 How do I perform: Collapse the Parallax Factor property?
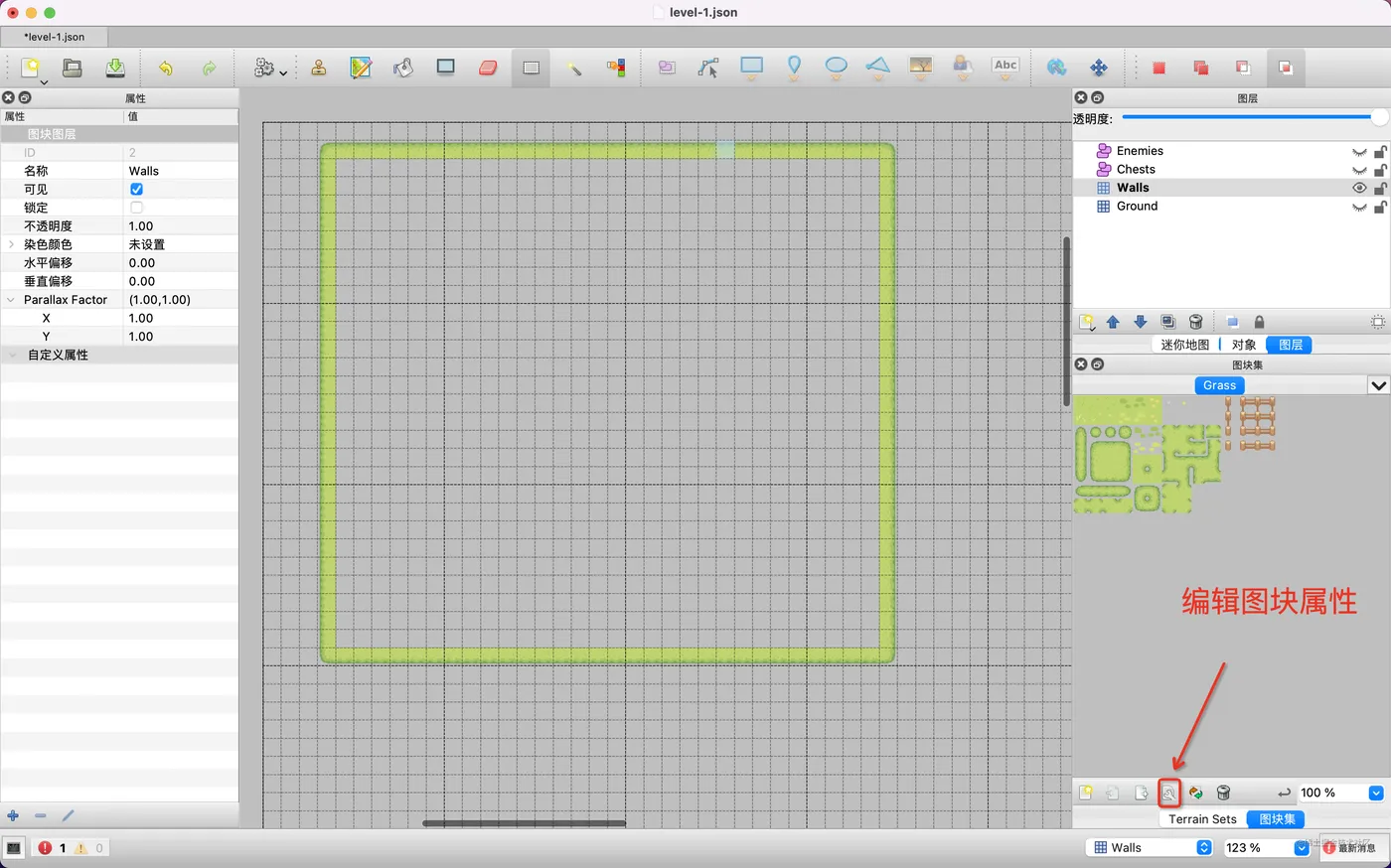point(12,300)
